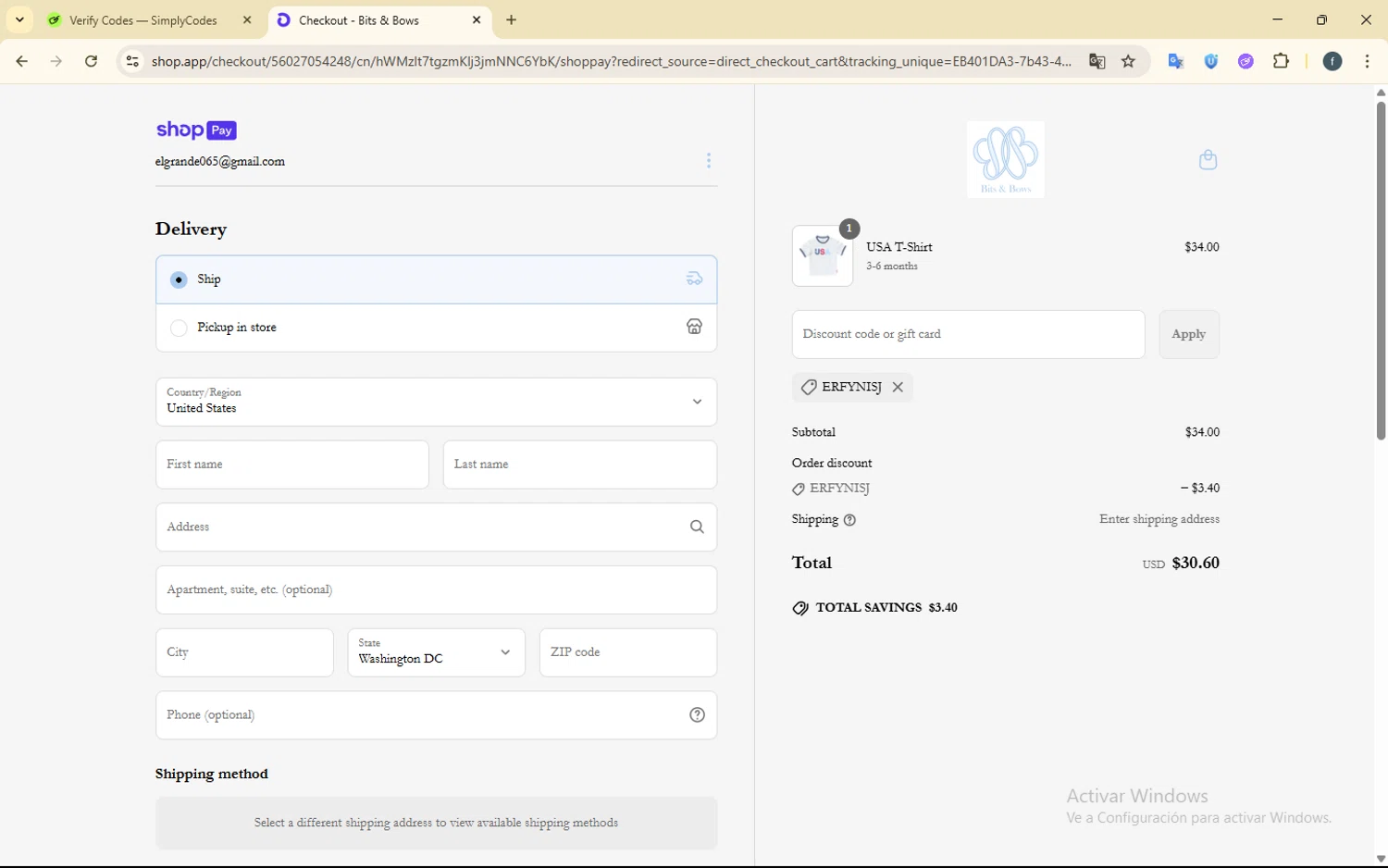Close the Checkout Bits & Bows tab
Image resolution: width=1388 pixels, height=868 pixels.
click(x=477, y=19)
